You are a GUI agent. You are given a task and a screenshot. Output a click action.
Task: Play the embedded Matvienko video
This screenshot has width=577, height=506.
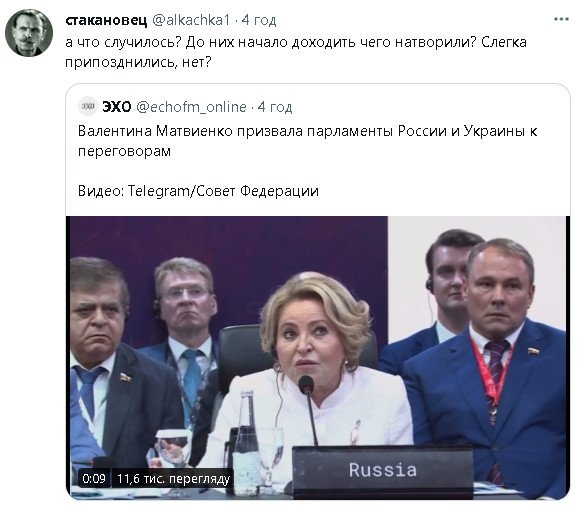318,357
